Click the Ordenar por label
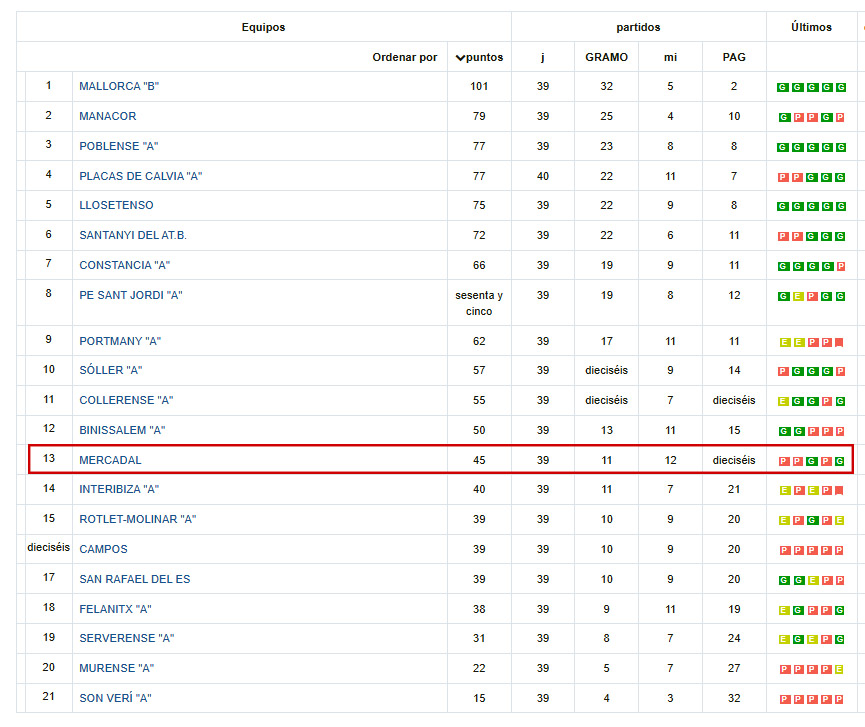Screen dimensions: 865x727 (x=405, y=57)
